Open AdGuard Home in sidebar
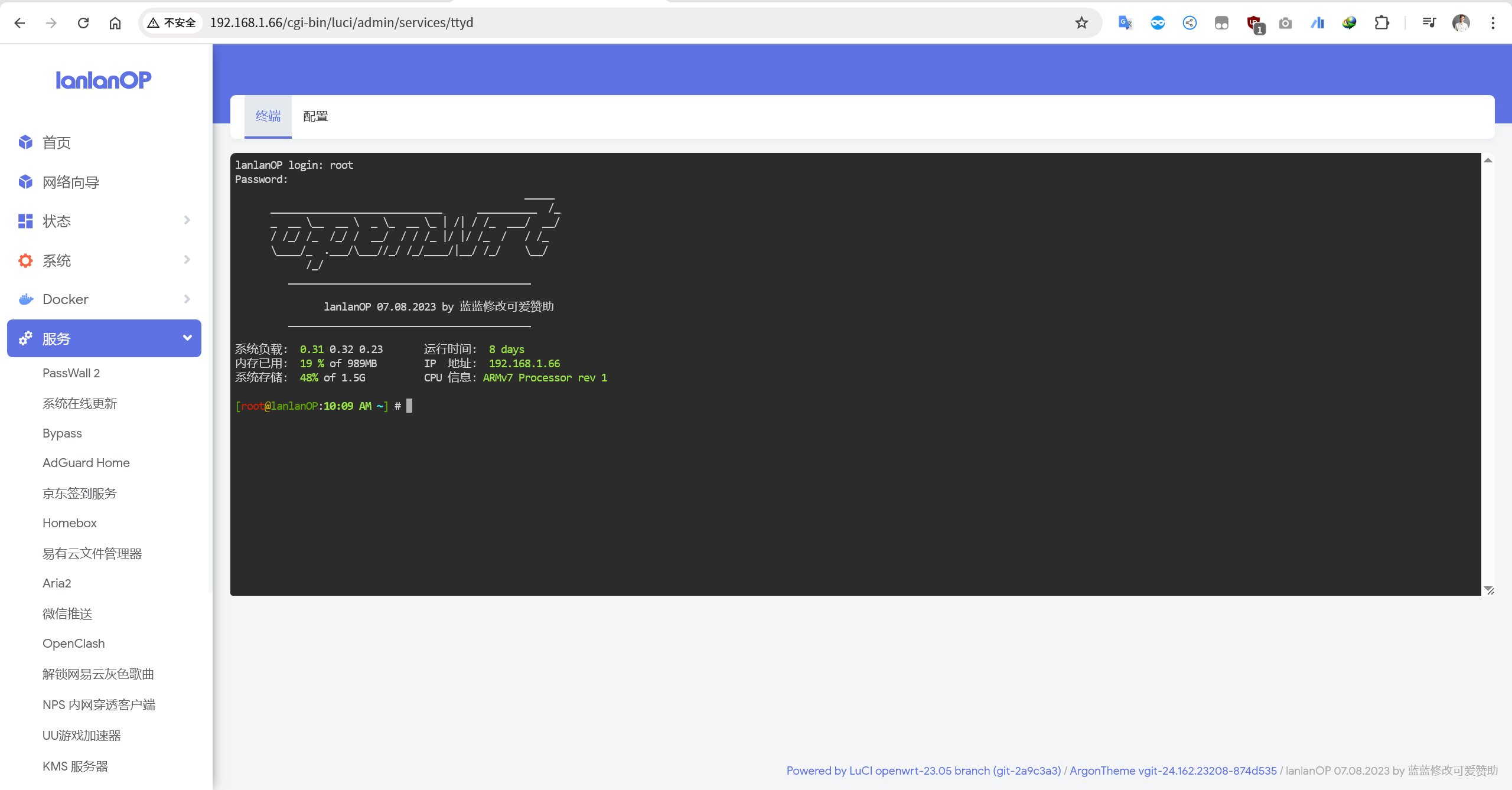 click(86, 463)
